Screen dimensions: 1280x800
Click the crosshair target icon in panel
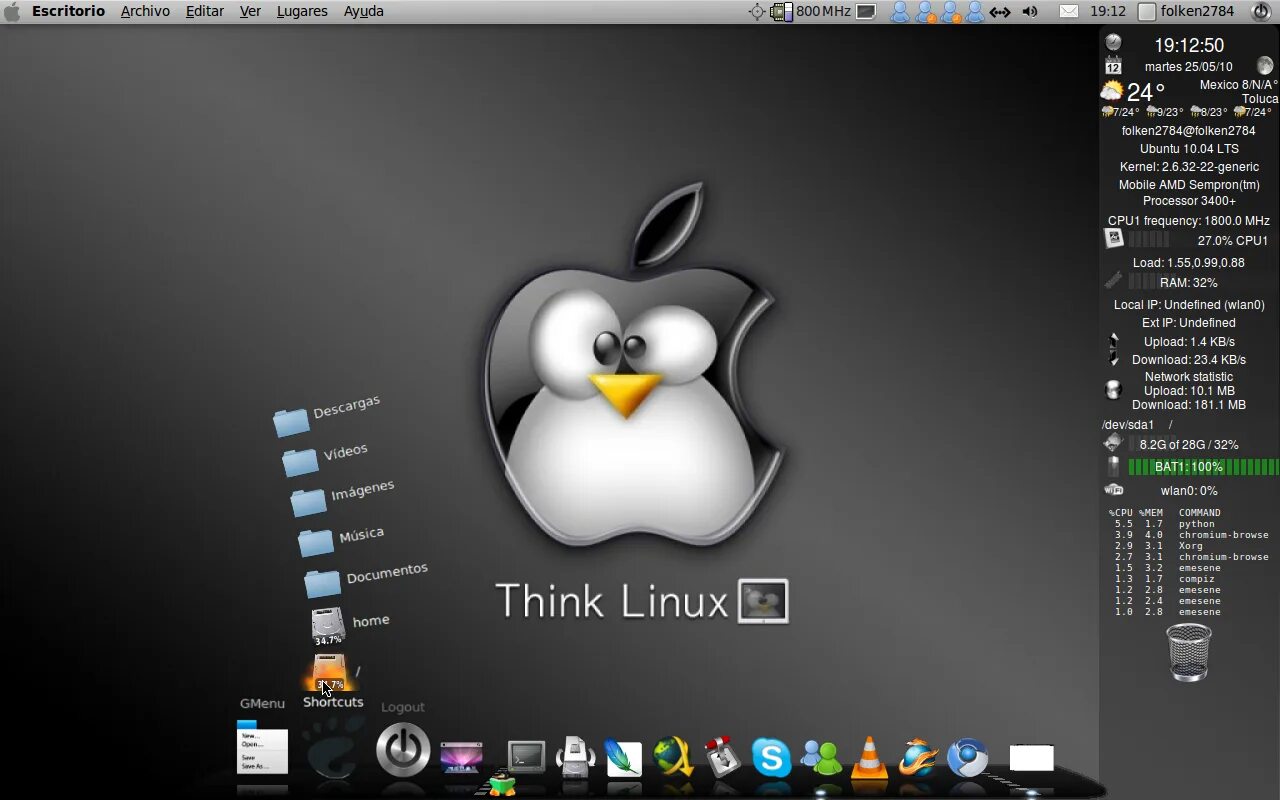pos(757,11)
